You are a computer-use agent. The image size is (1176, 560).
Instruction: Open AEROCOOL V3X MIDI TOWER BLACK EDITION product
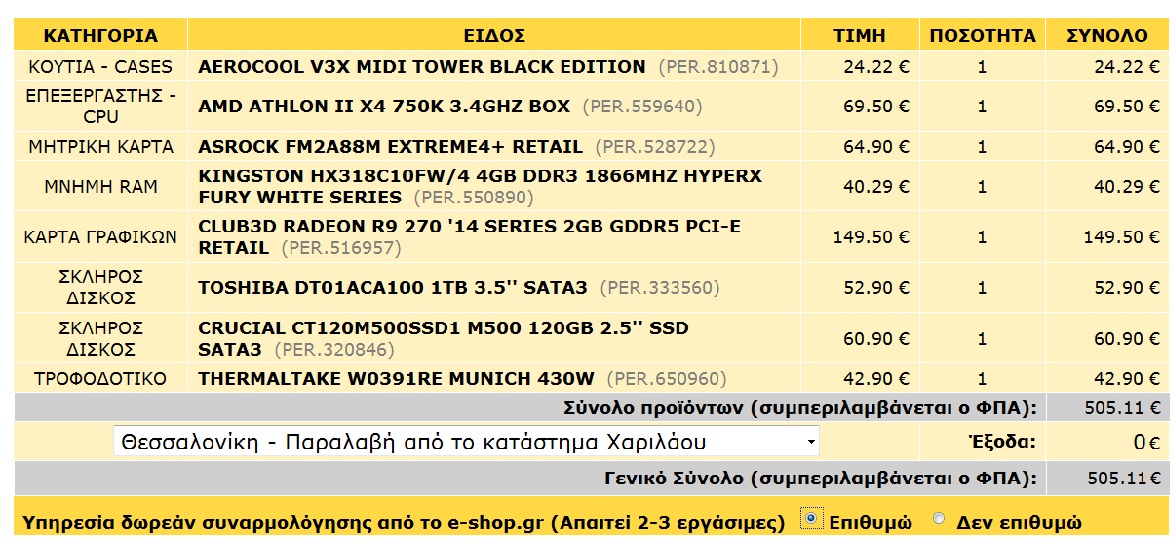point(422,67)
